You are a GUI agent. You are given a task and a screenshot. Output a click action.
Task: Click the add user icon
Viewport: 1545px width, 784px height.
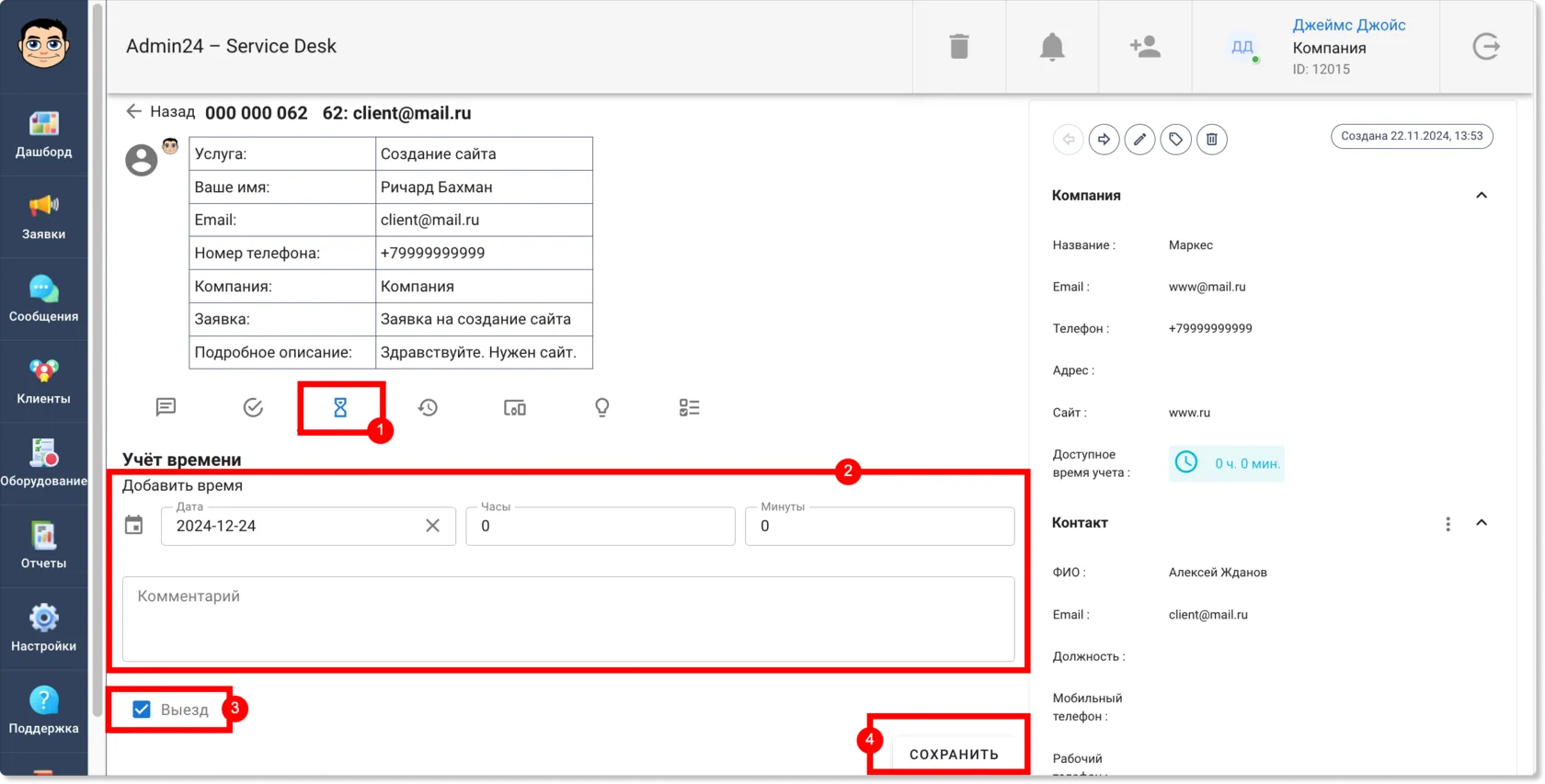coord(1145,46)
